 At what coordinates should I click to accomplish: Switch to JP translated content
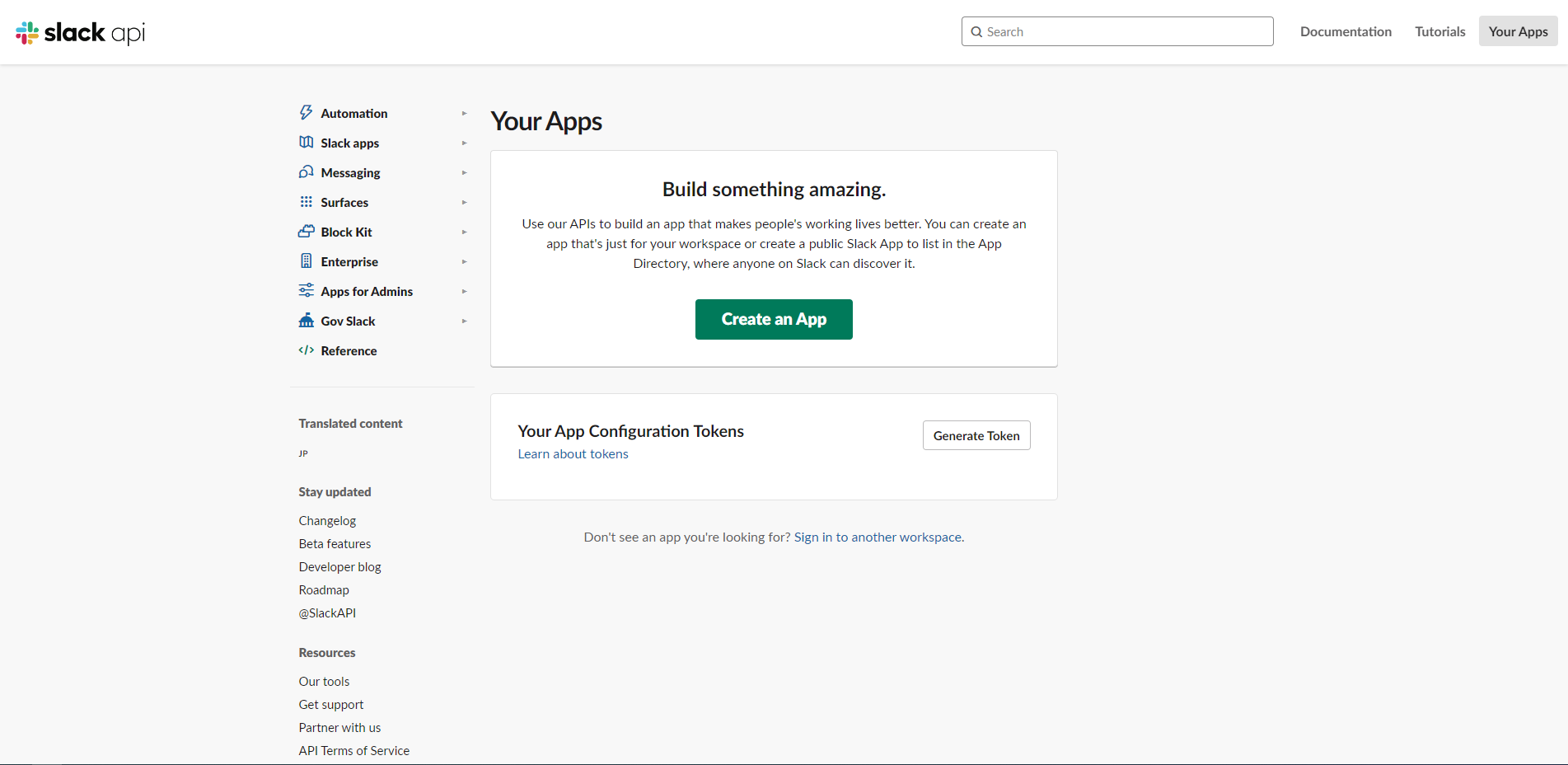(303, 453)
